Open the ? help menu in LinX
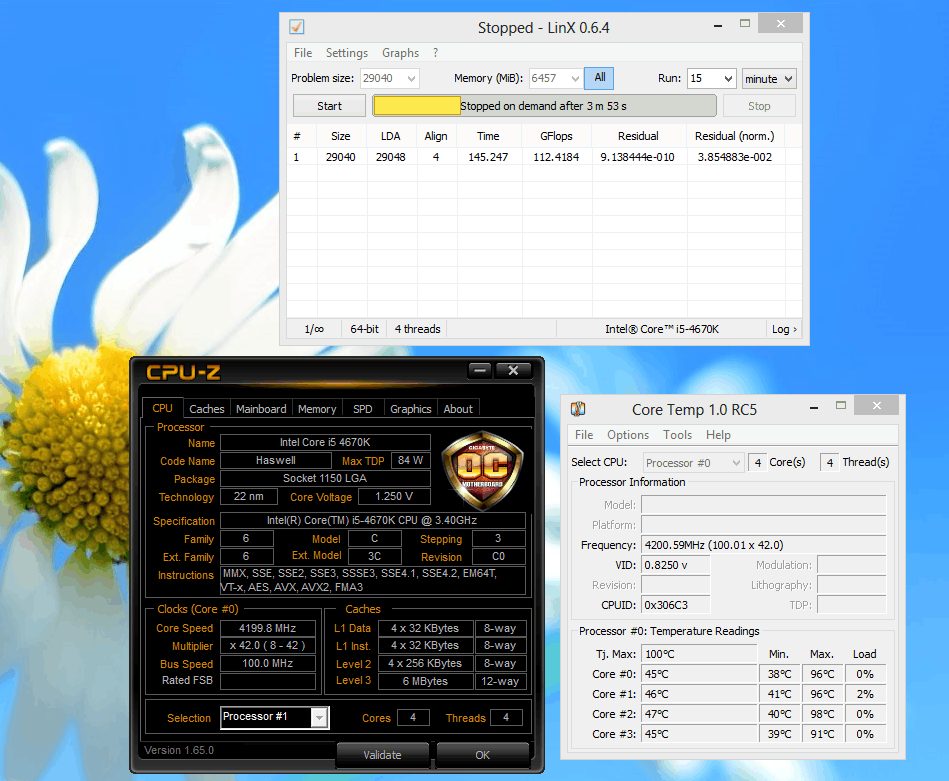This screenshot has height=781, width=949. click(435, 53)
